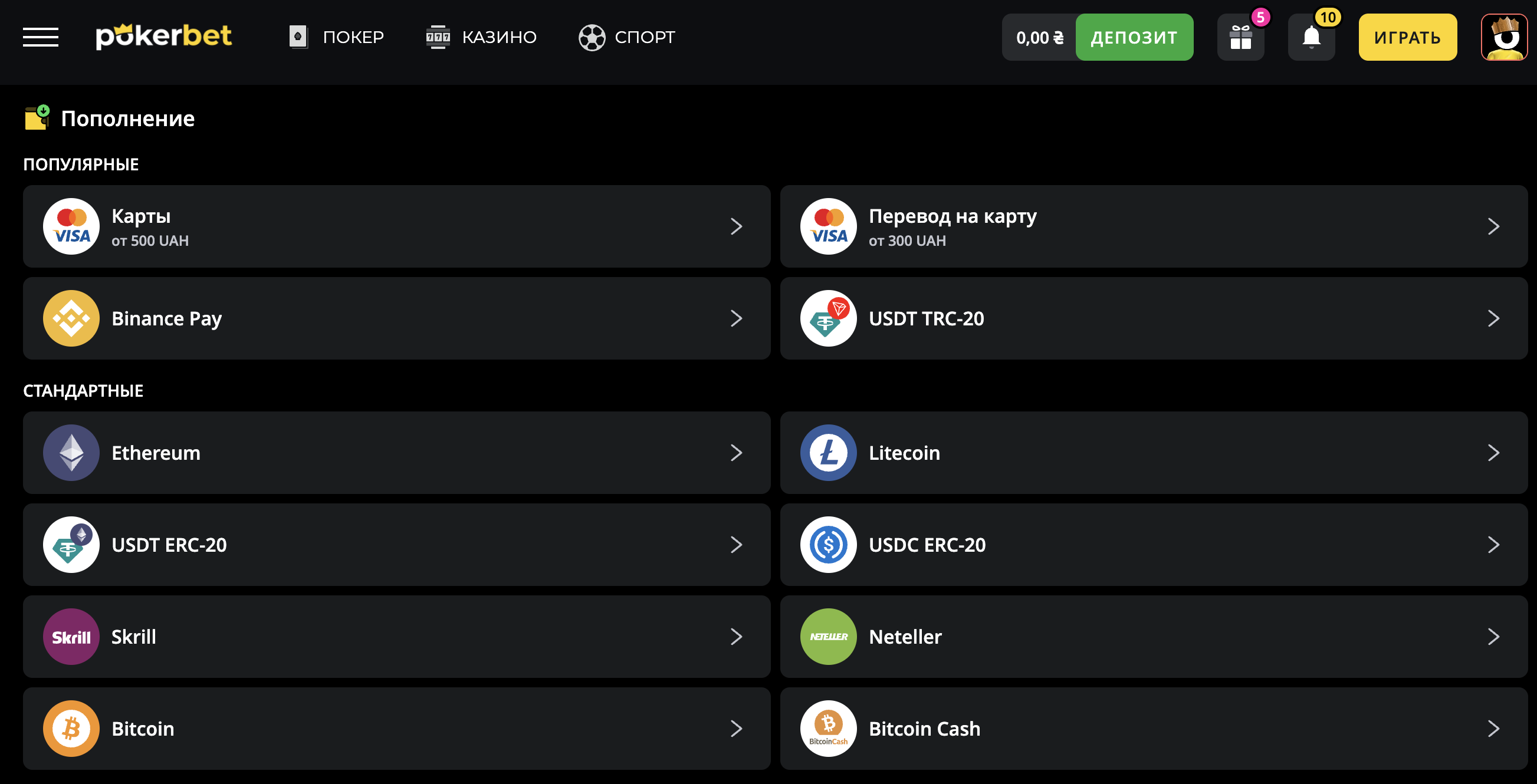Expand the Карты payment option chevron
1537x784 pixels.
(736, 226)
